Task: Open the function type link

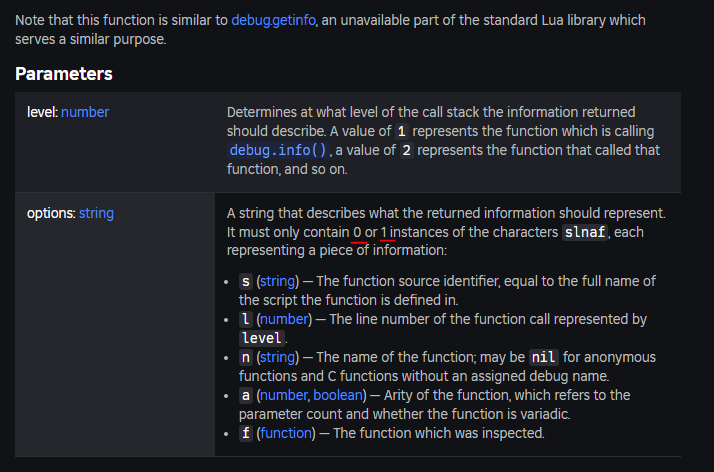Action: (286, 433)
